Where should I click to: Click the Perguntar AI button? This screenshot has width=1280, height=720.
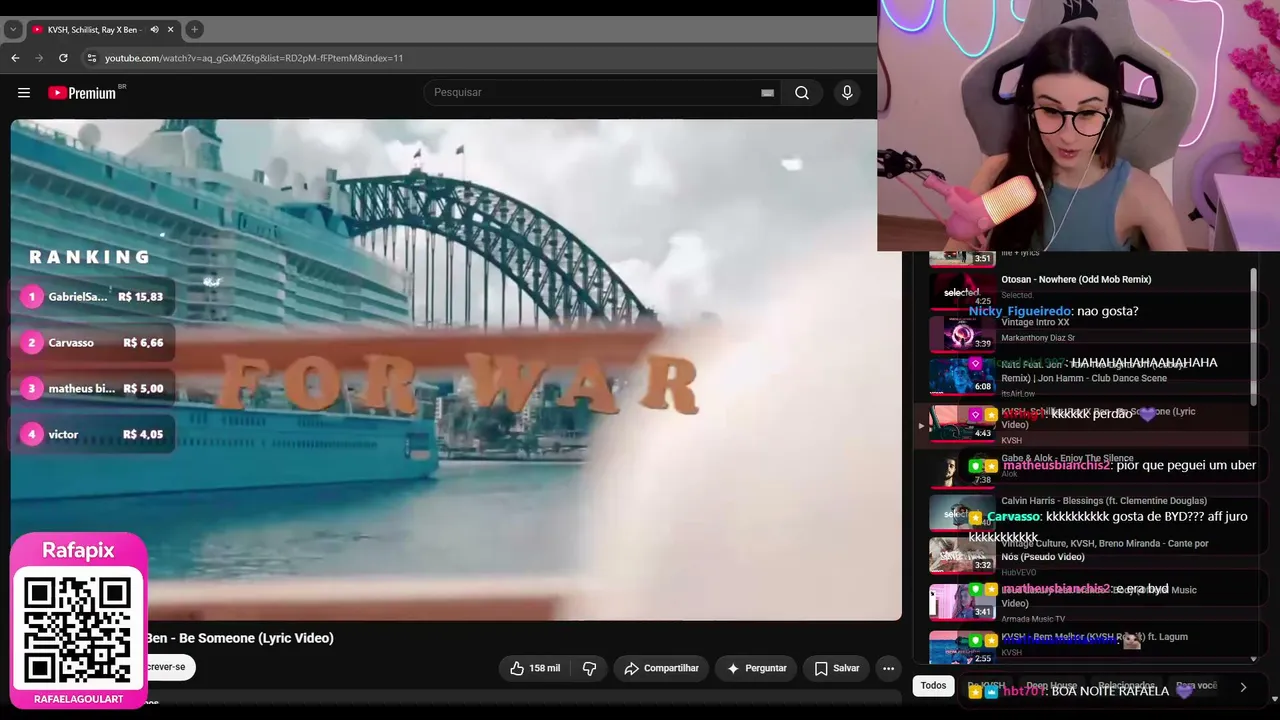coord(756,668)
